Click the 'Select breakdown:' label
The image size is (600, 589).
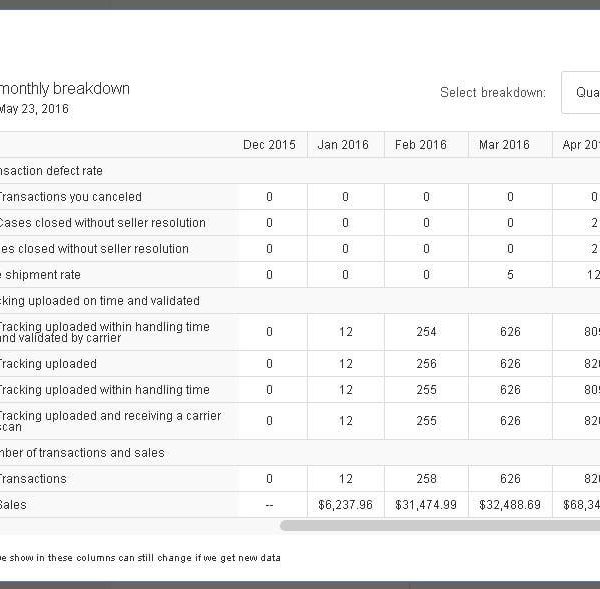click(x=493, y=93)
